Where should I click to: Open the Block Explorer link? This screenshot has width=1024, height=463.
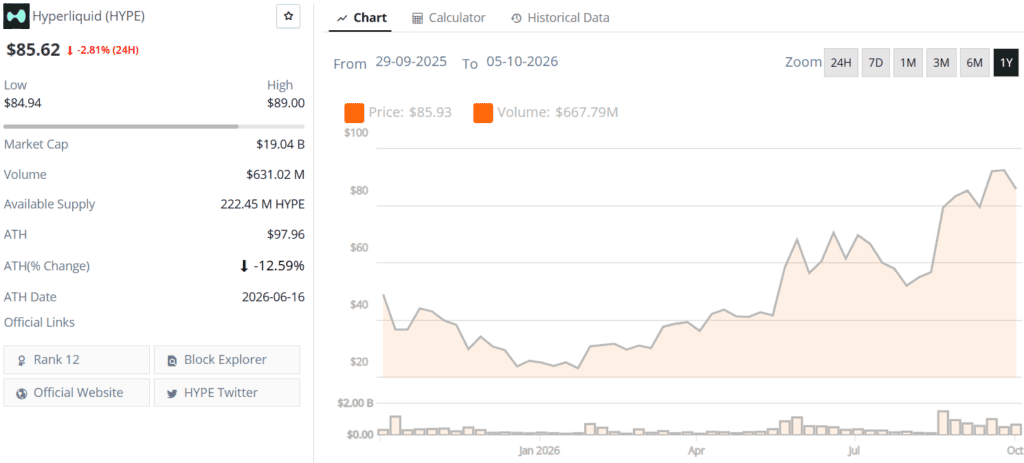point(227,359)
